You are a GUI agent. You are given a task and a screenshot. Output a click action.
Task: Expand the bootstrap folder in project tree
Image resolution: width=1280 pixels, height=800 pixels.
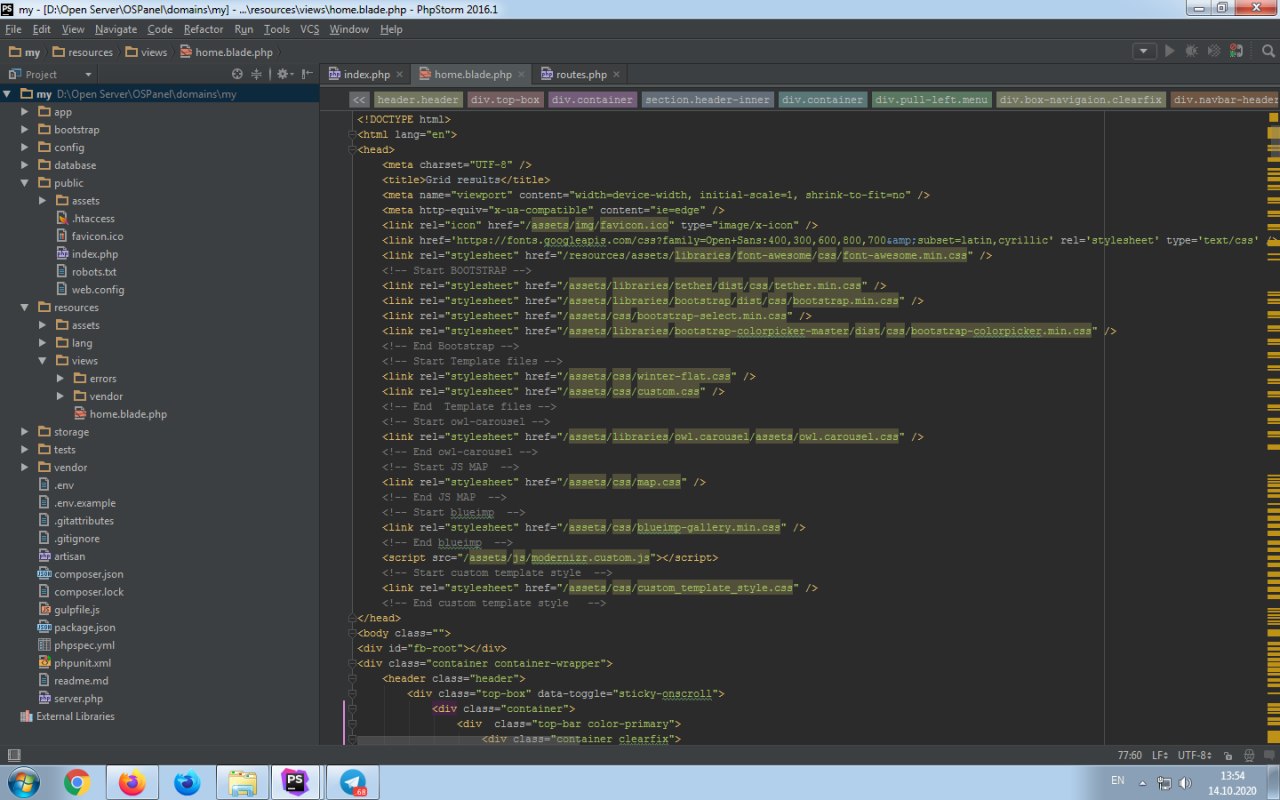[x=26, y=130]
